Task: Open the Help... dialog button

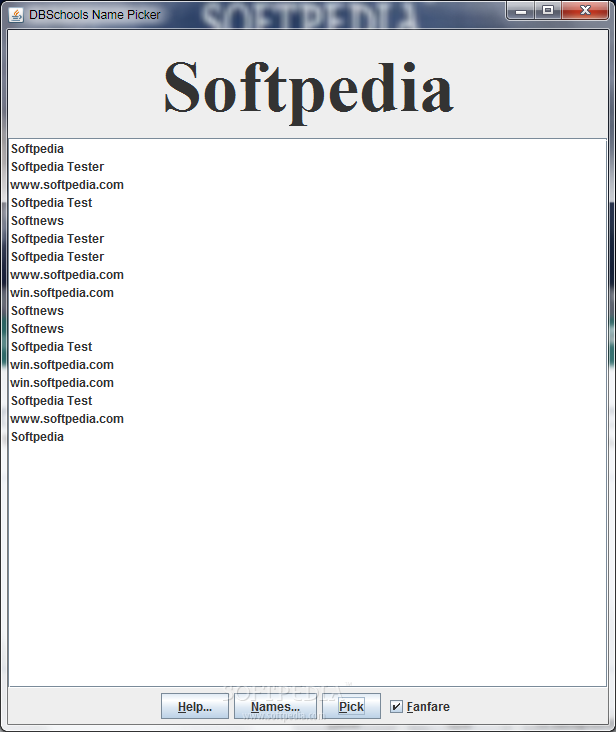Action: tap(195, 706)
